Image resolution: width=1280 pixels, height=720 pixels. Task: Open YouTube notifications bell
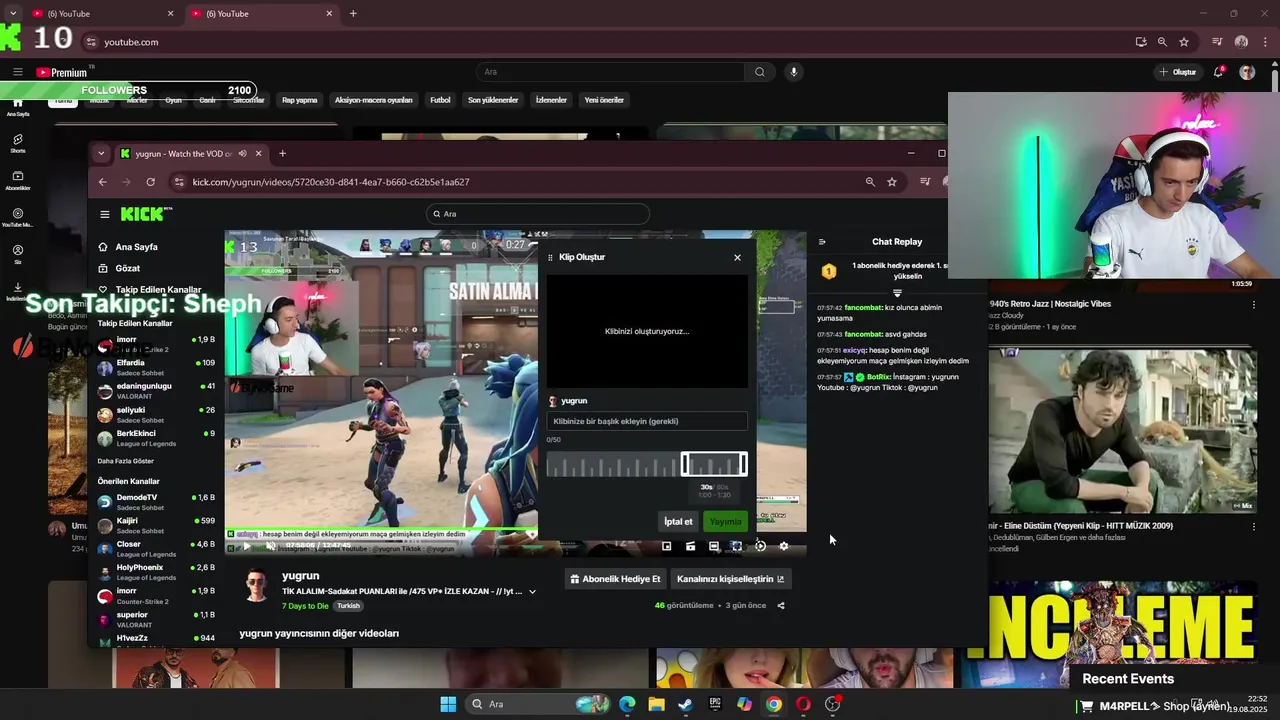[x=1218, y=72]
